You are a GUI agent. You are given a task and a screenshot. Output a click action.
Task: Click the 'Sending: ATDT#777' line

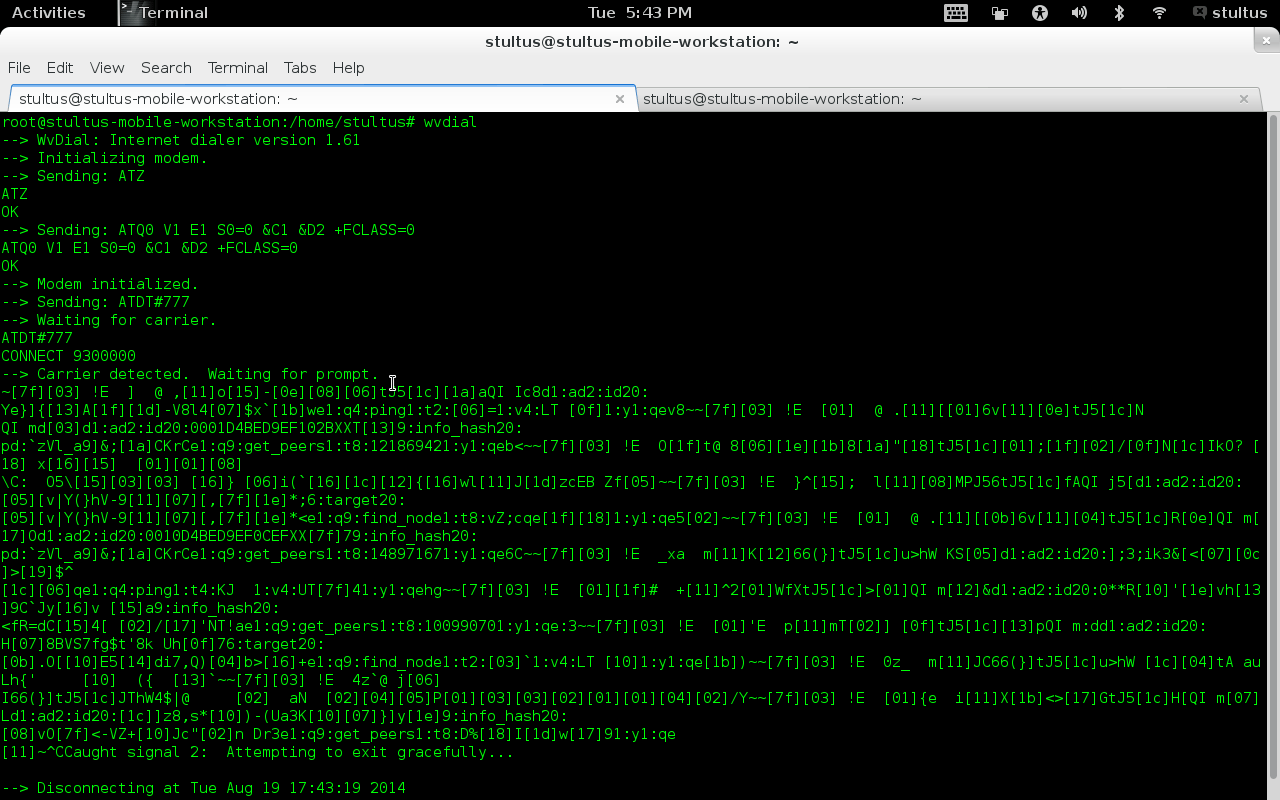95,302
